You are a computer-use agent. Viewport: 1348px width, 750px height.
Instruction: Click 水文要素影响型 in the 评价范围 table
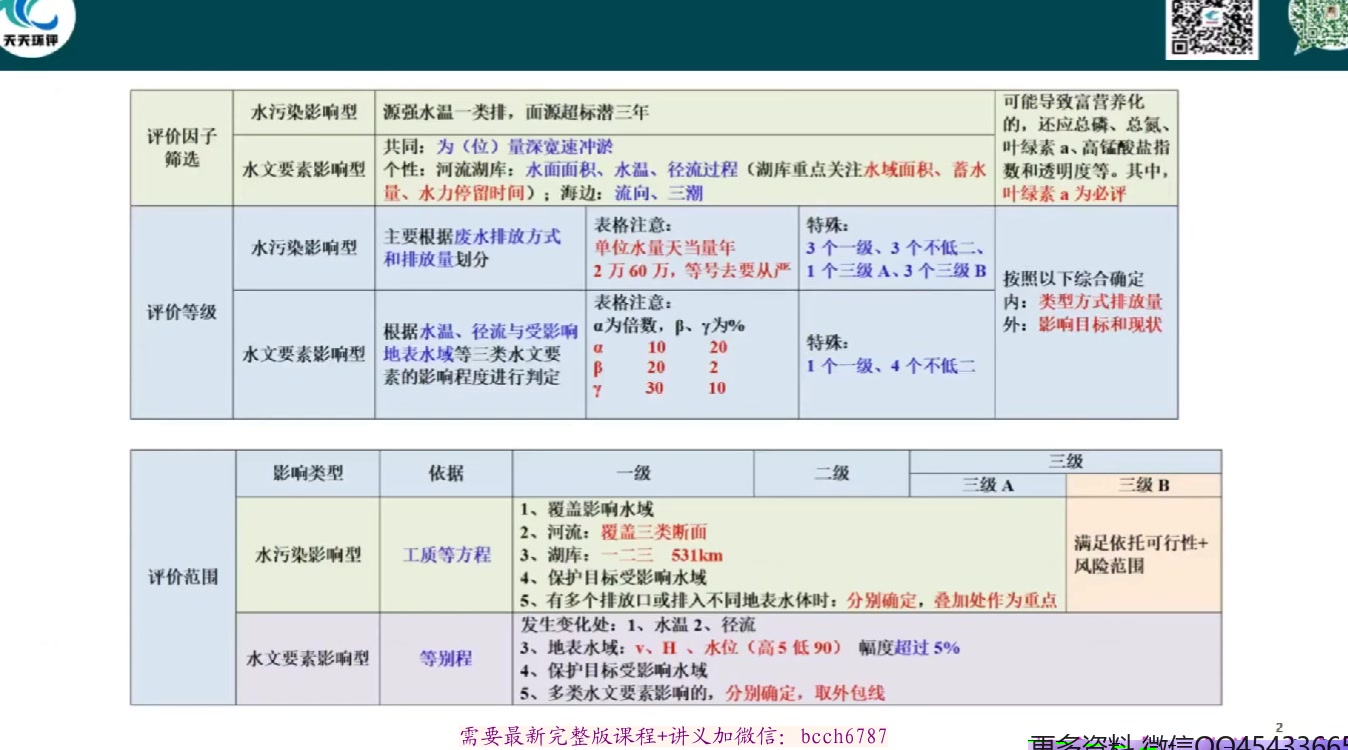click(308, 658)
